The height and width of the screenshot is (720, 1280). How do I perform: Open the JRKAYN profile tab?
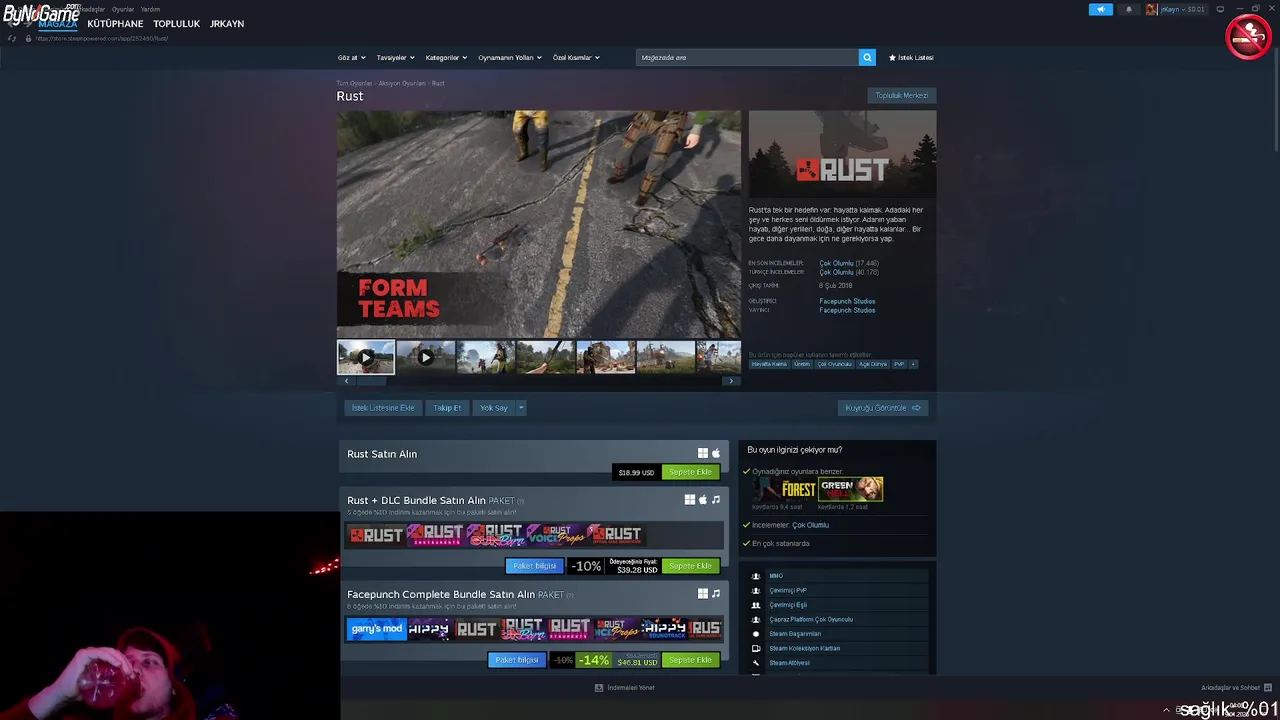click(x=227, y=23)
